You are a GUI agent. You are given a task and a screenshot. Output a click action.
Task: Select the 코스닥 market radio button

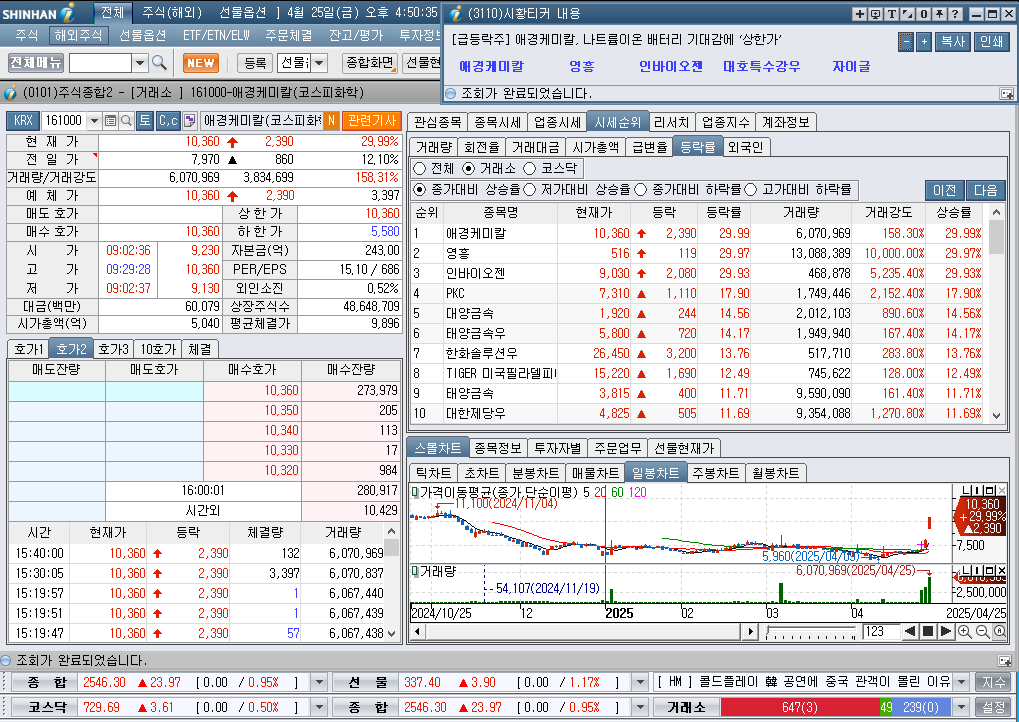coord(530,169)
